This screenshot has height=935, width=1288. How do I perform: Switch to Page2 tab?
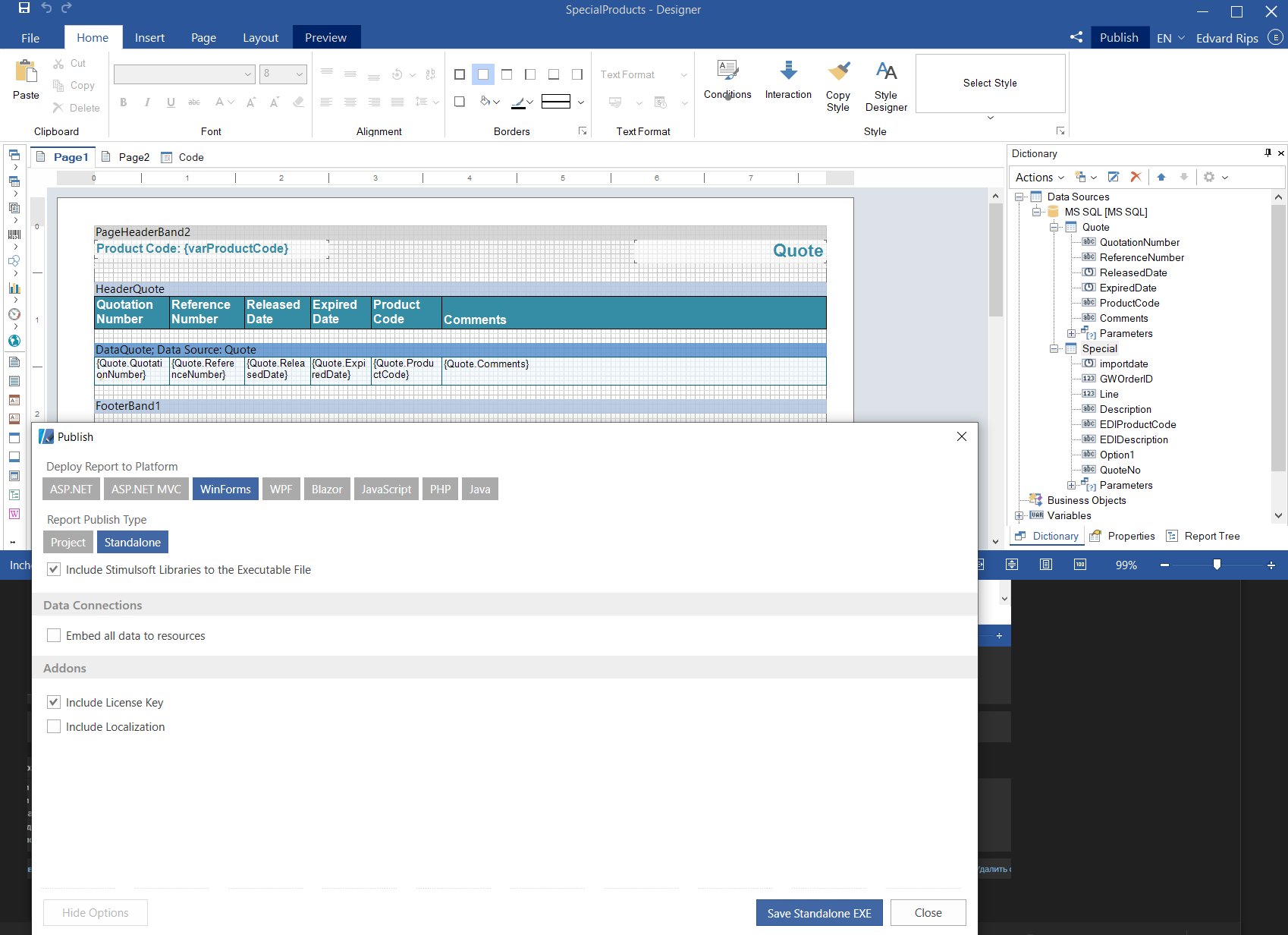pyautogui.click(x=126, y=157)
